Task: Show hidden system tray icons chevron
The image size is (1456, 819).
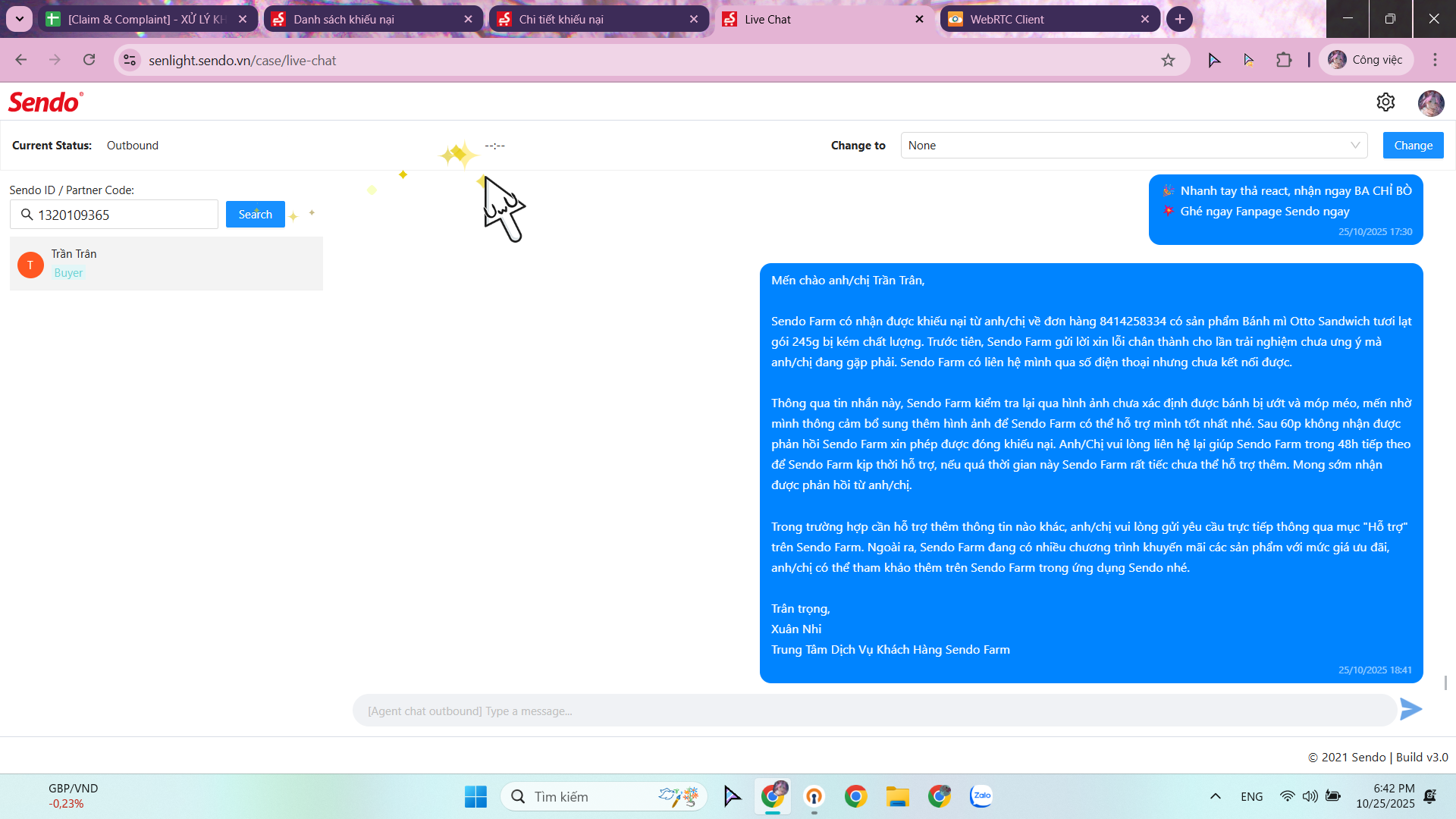Action: [1215, 796]
